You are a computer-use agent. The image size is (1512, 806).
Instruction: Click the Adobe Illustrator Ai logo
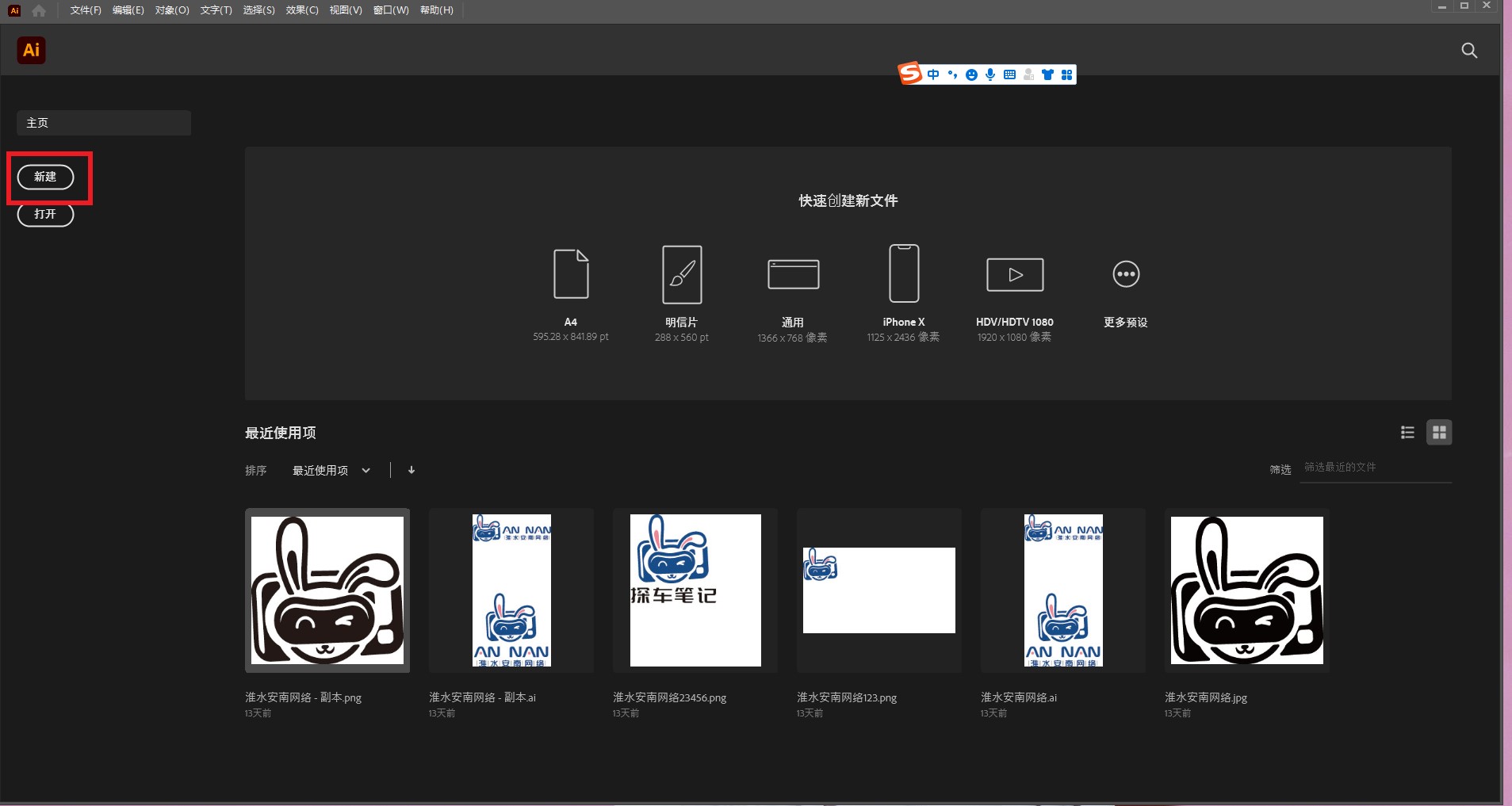click(31, 50)
